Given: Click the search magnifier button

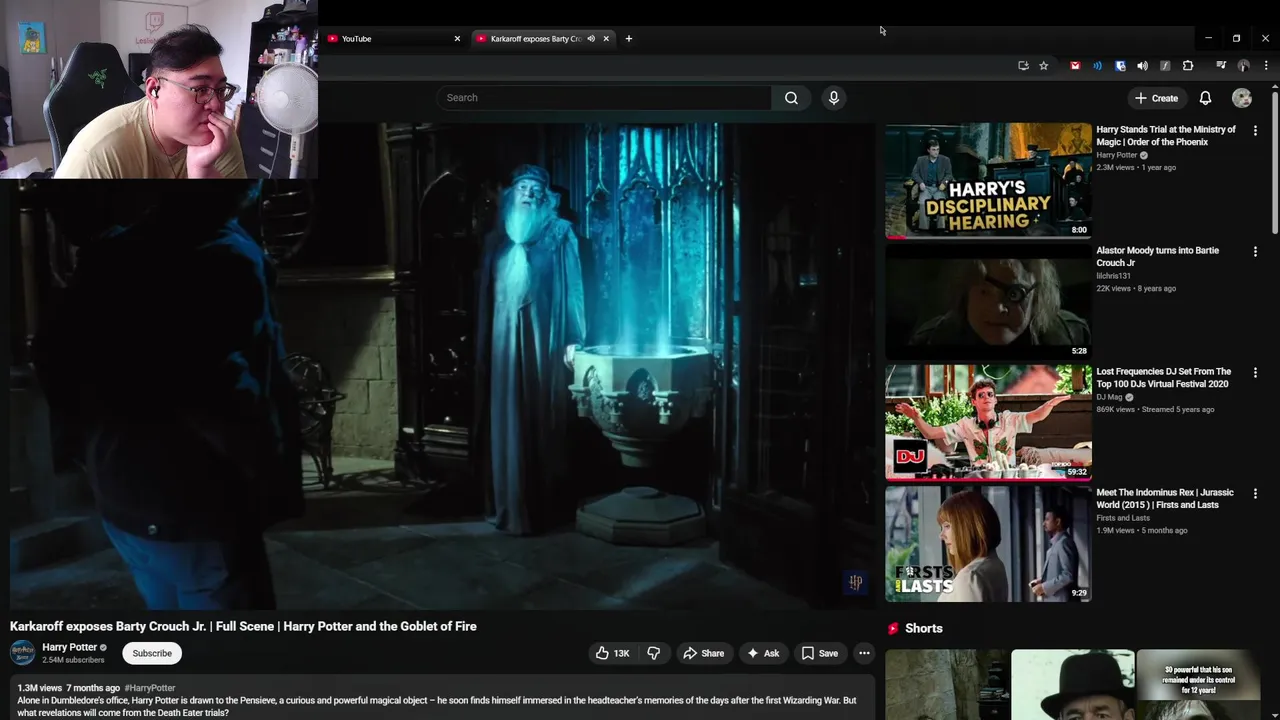Looking at the screenshot, I should point(791,98).
